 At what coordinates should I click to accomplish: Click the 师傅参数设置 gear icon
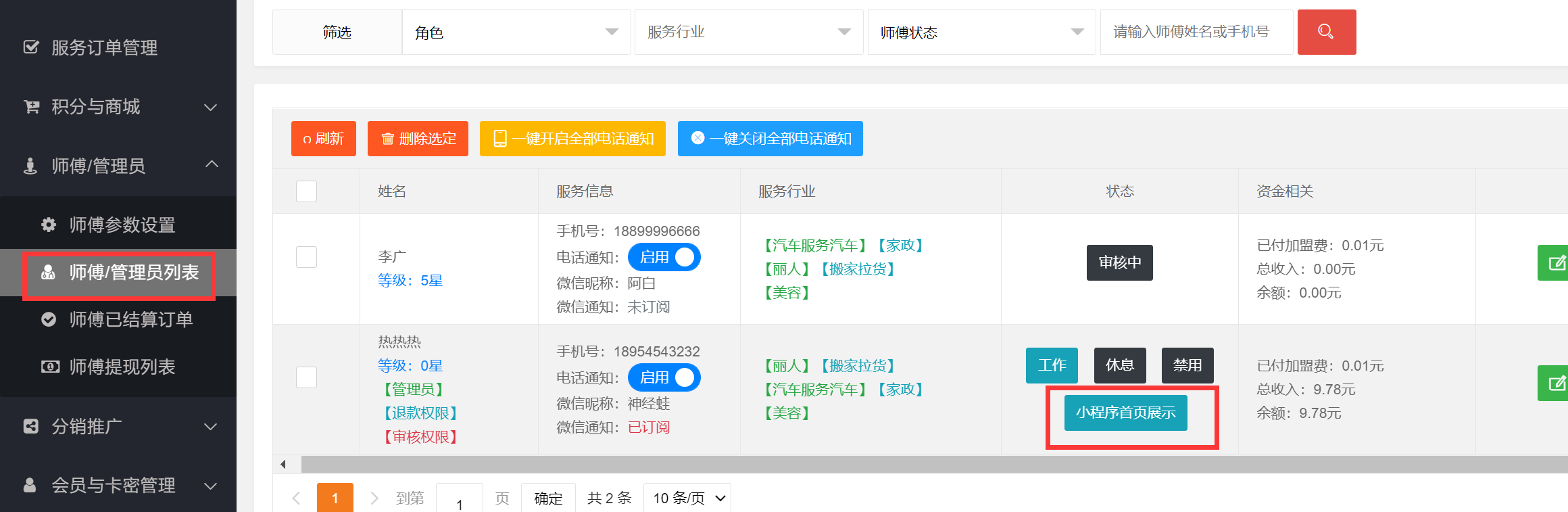click(x=49, y=225)
